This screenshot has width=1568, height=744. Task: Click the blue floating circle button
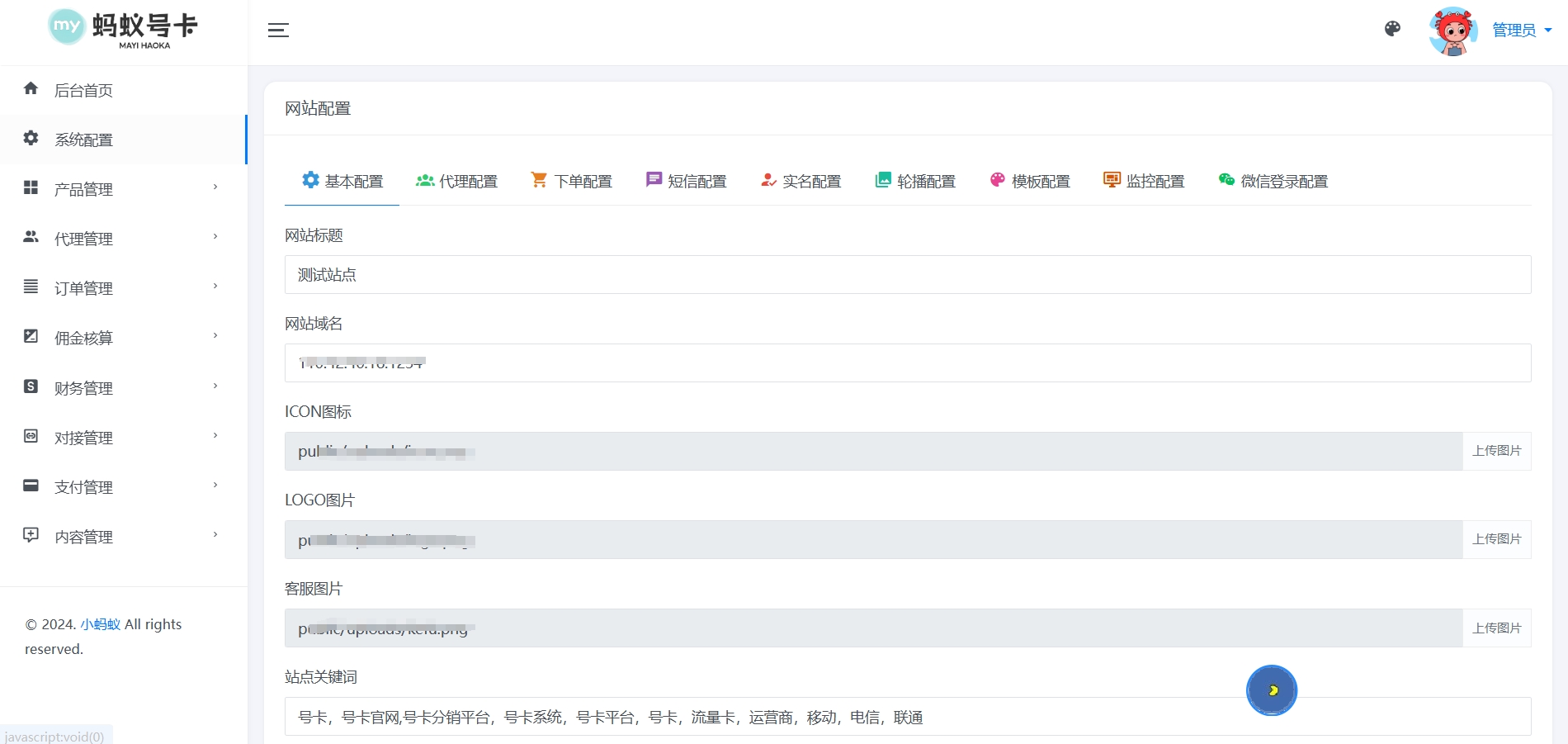tap(1271, 690)
